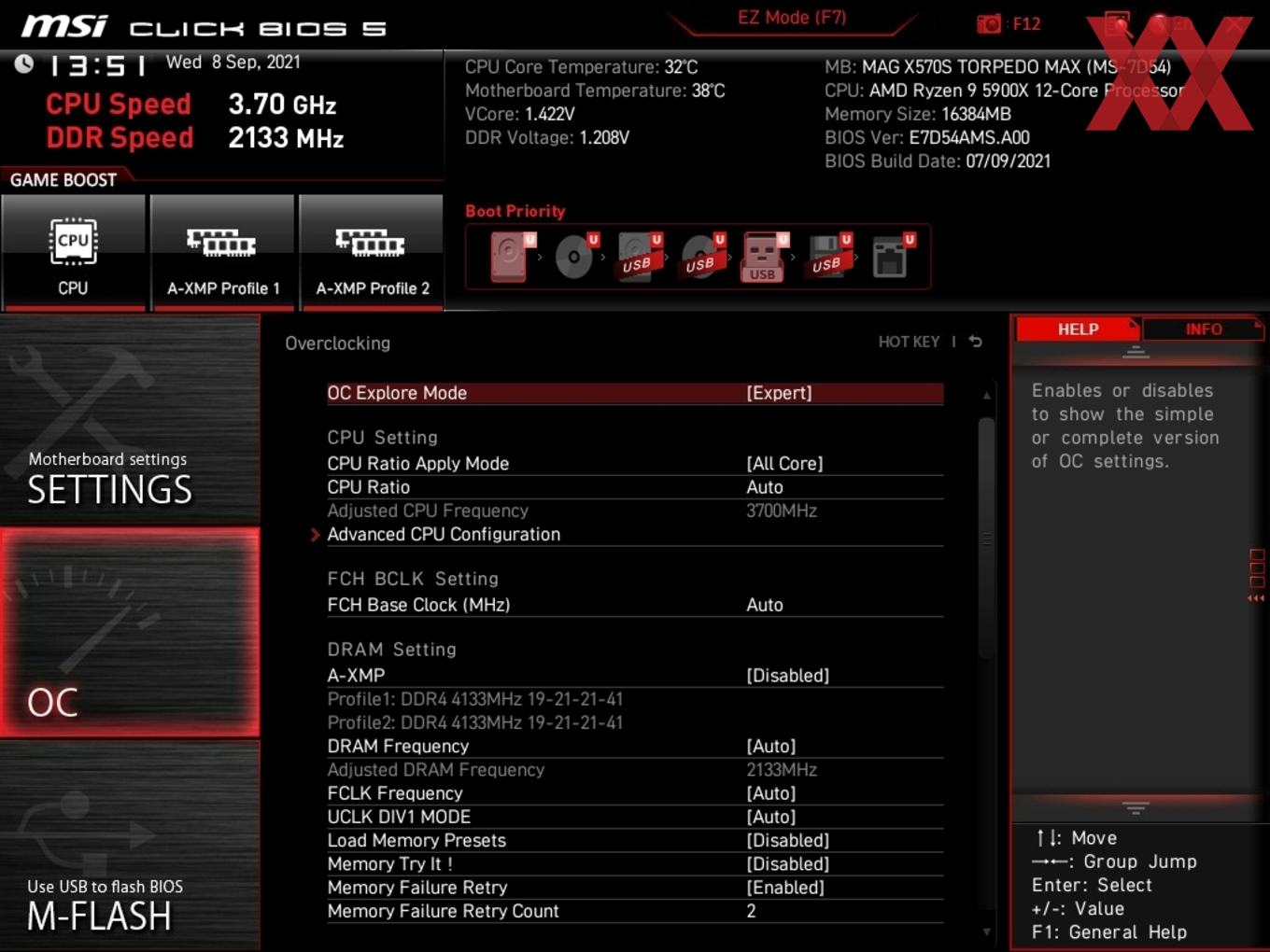Viewport: 1270px width, 952px height.
Task: Click the bottom handle of the help panel
Action: [x=1136, y=807]
